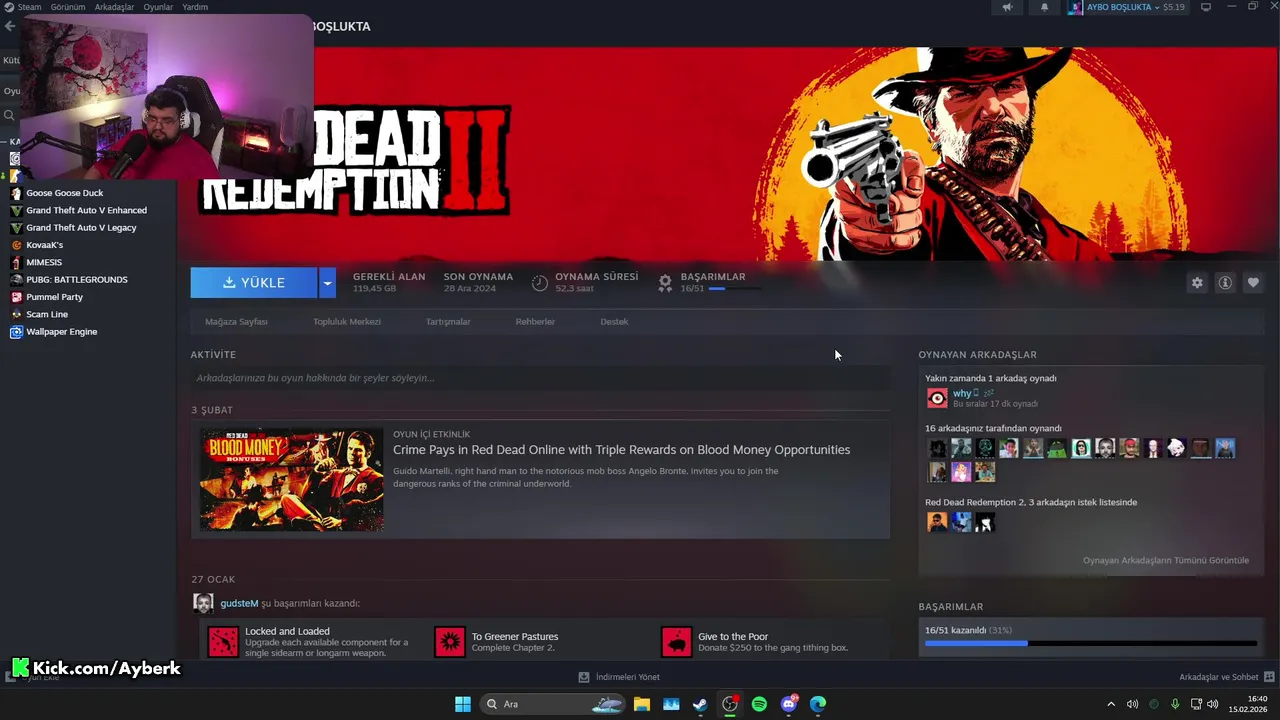Open the install options dropdown arrow beside YÜKLE
1280x720 pixels.
327,283
